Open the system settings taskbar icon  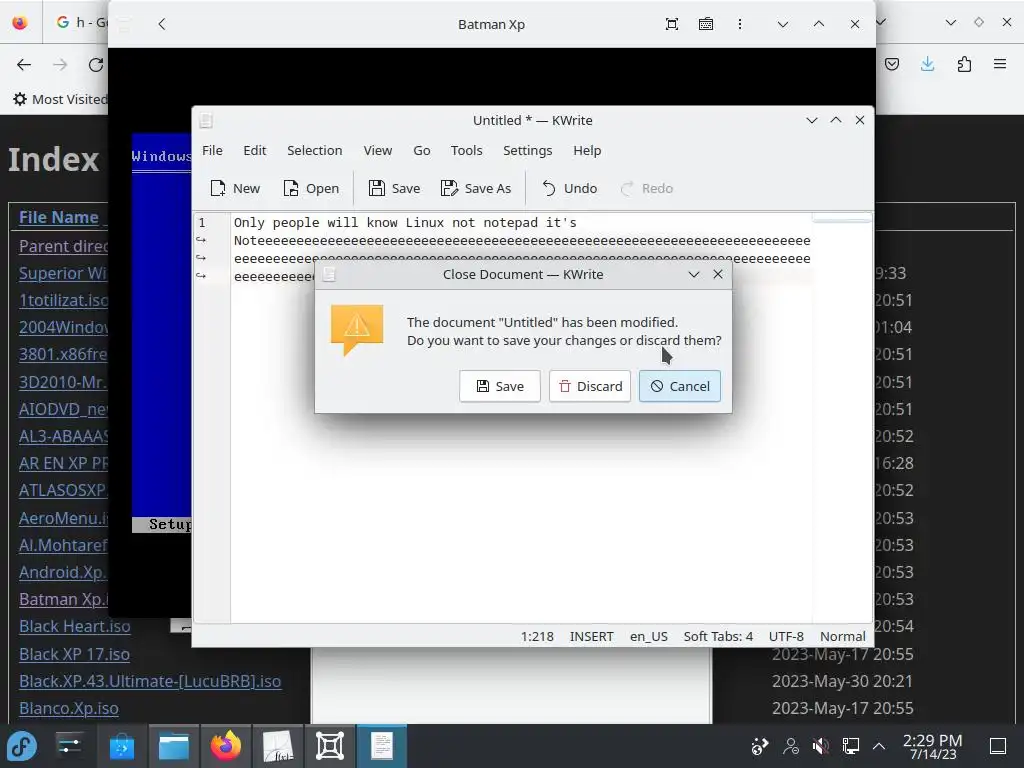tap(69, 746)
